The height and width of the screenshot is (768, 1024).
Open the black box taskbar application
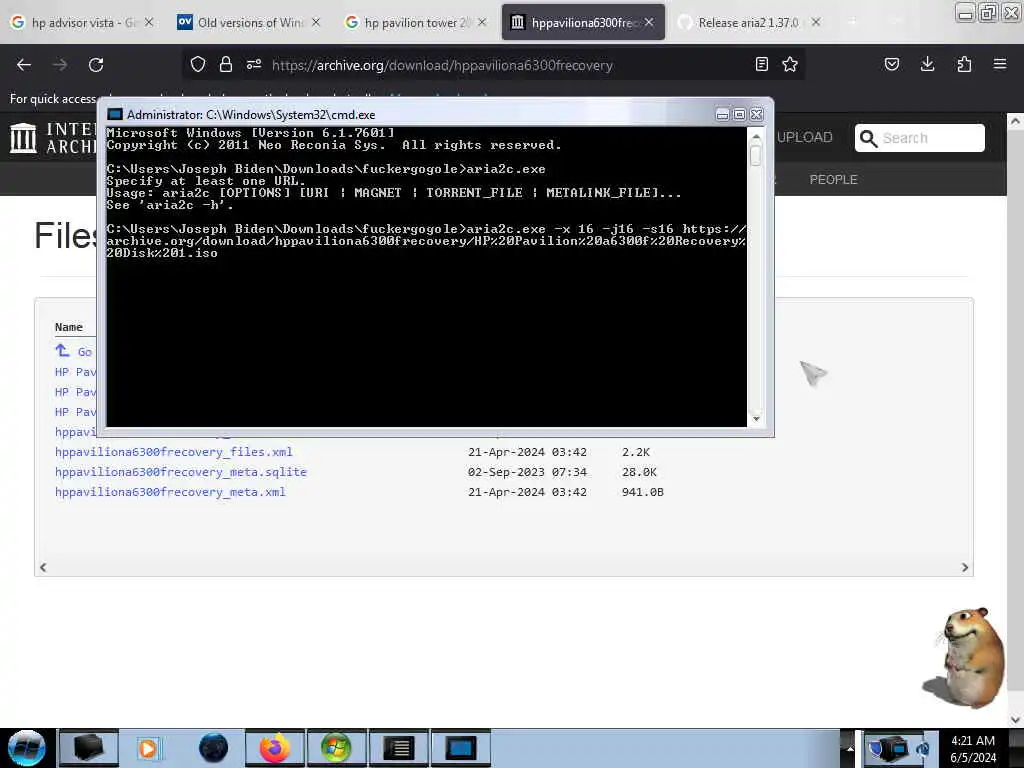[88, 748]
